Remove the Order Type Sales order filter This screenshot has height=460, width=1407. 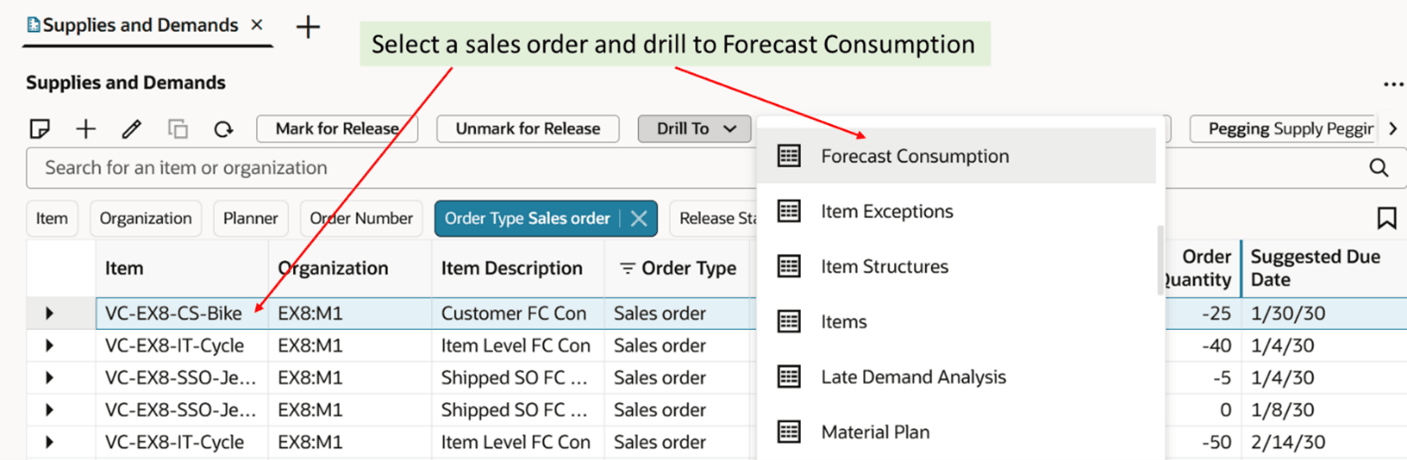pyautogui.click(x=639, y=218)
